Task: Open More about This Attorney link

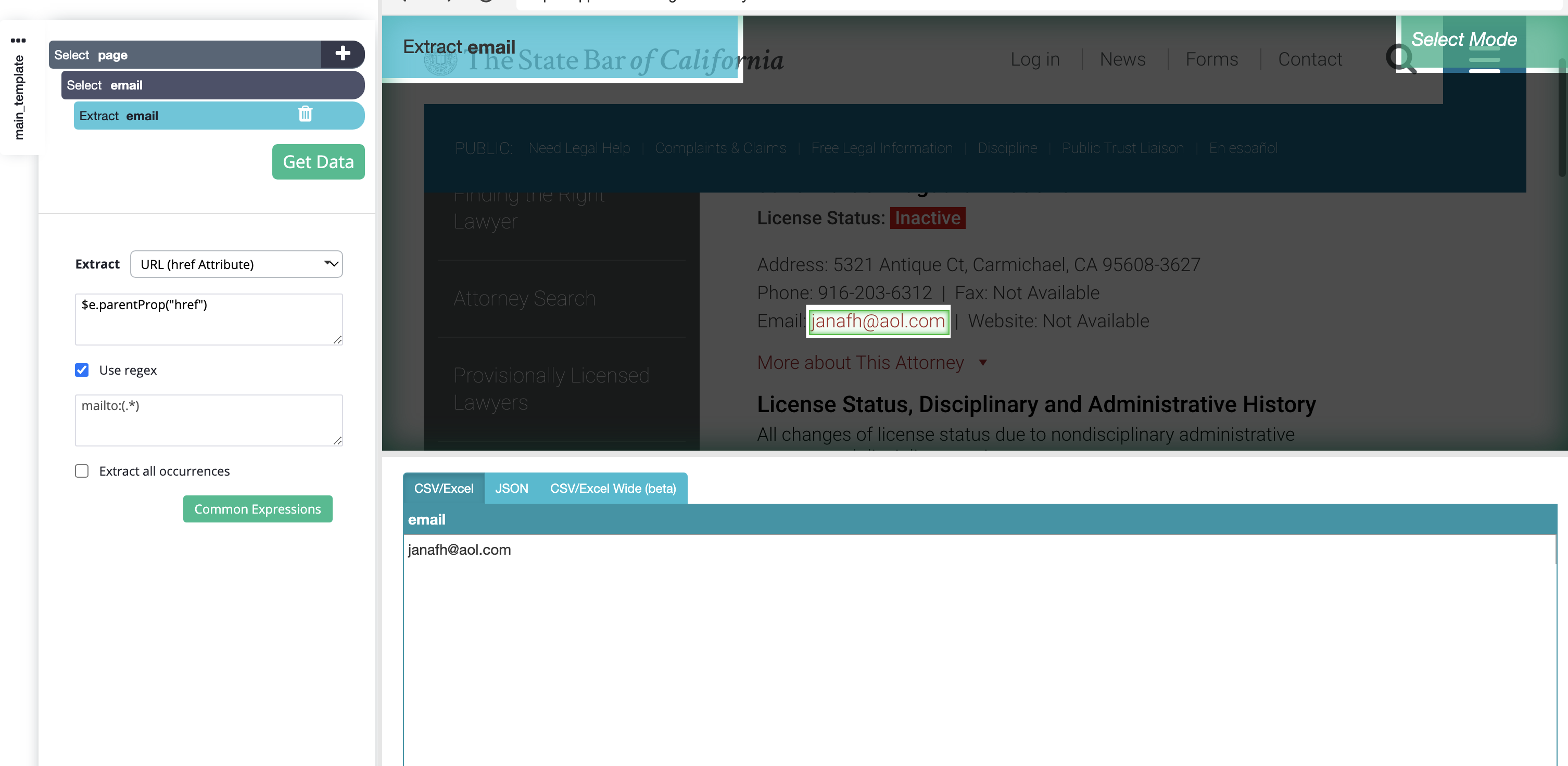Action: 860,363
